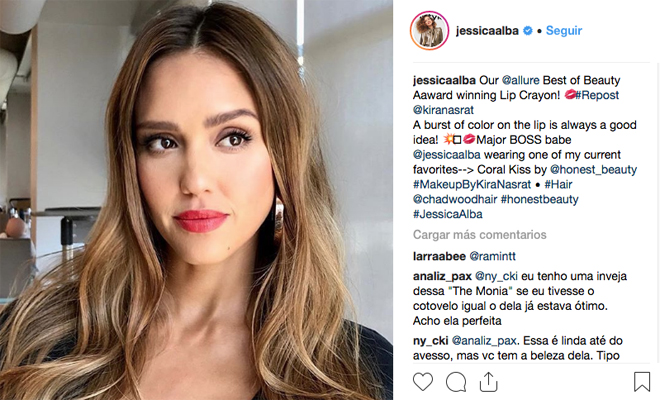Click the main post photo
The image size is (660, 400).
pyautogui.click(x=196, y=200)
